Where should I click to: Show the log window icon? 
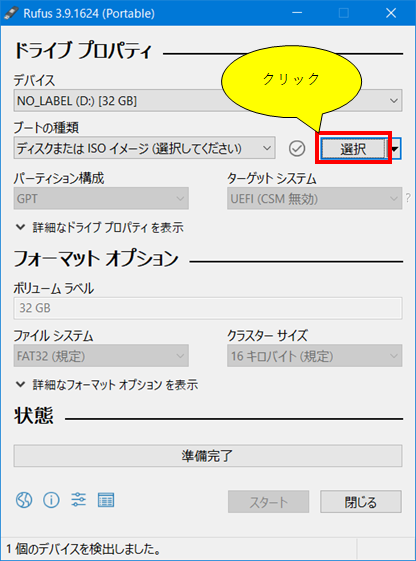106,499
